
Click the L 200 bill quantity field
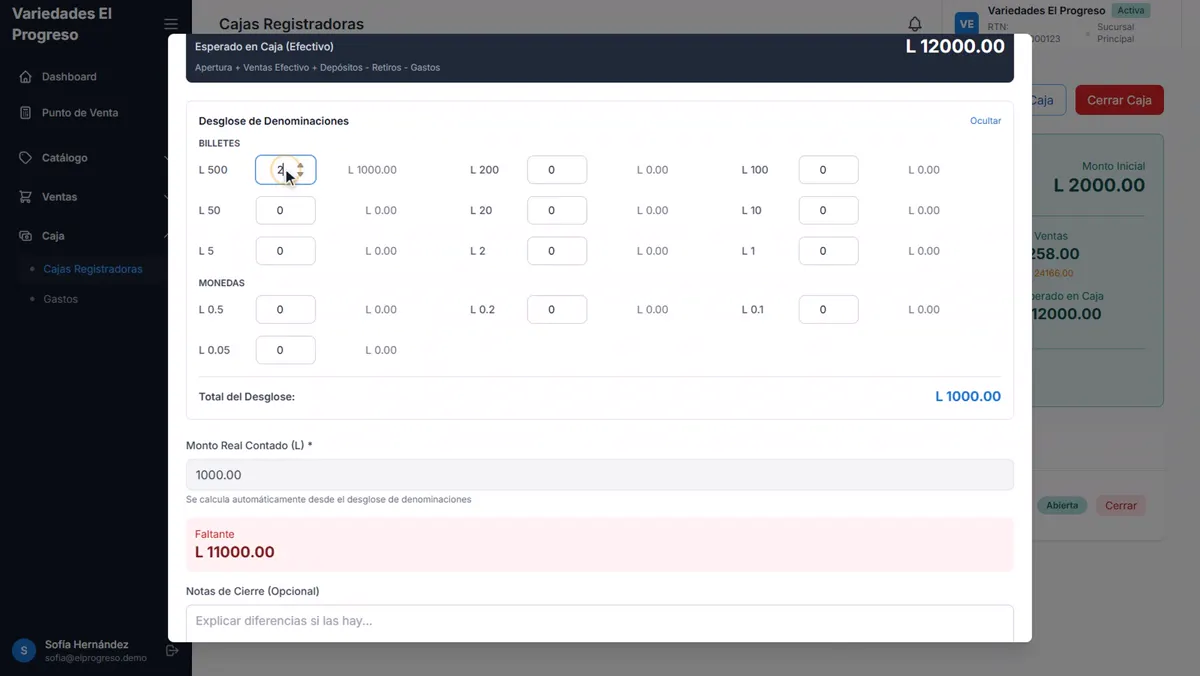557,170
